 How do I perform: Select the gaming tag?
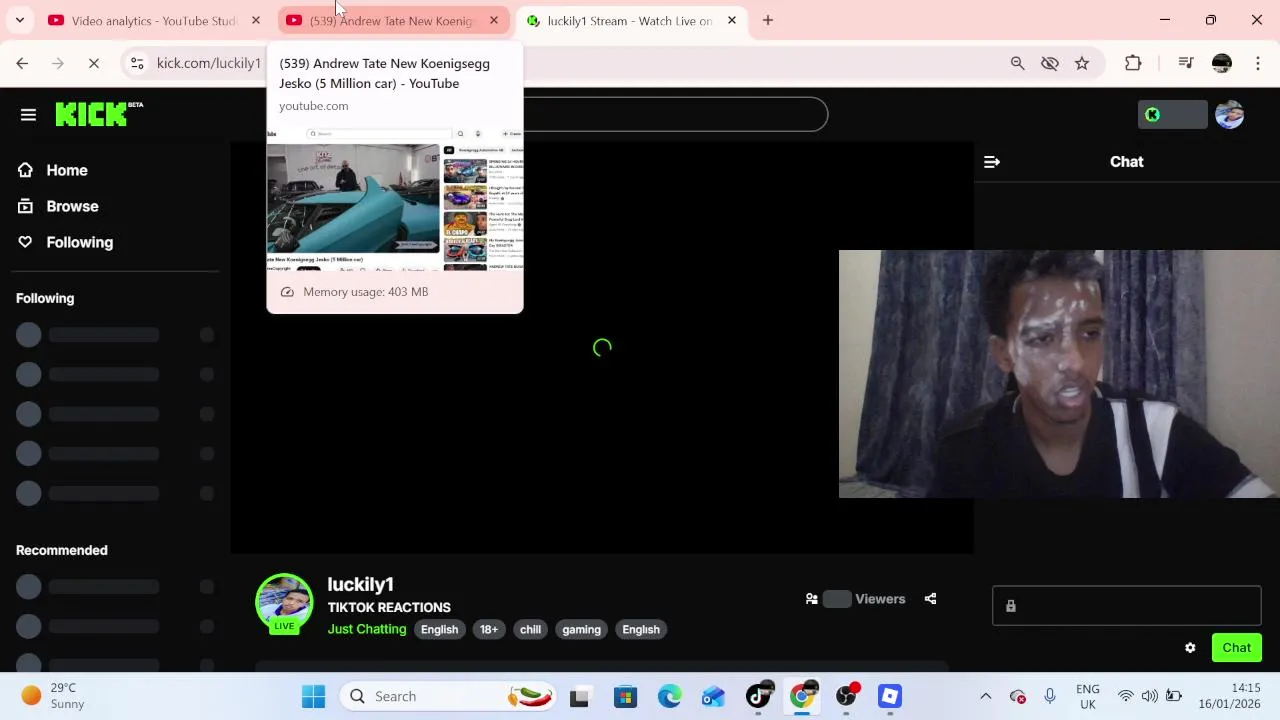point(581,630)
